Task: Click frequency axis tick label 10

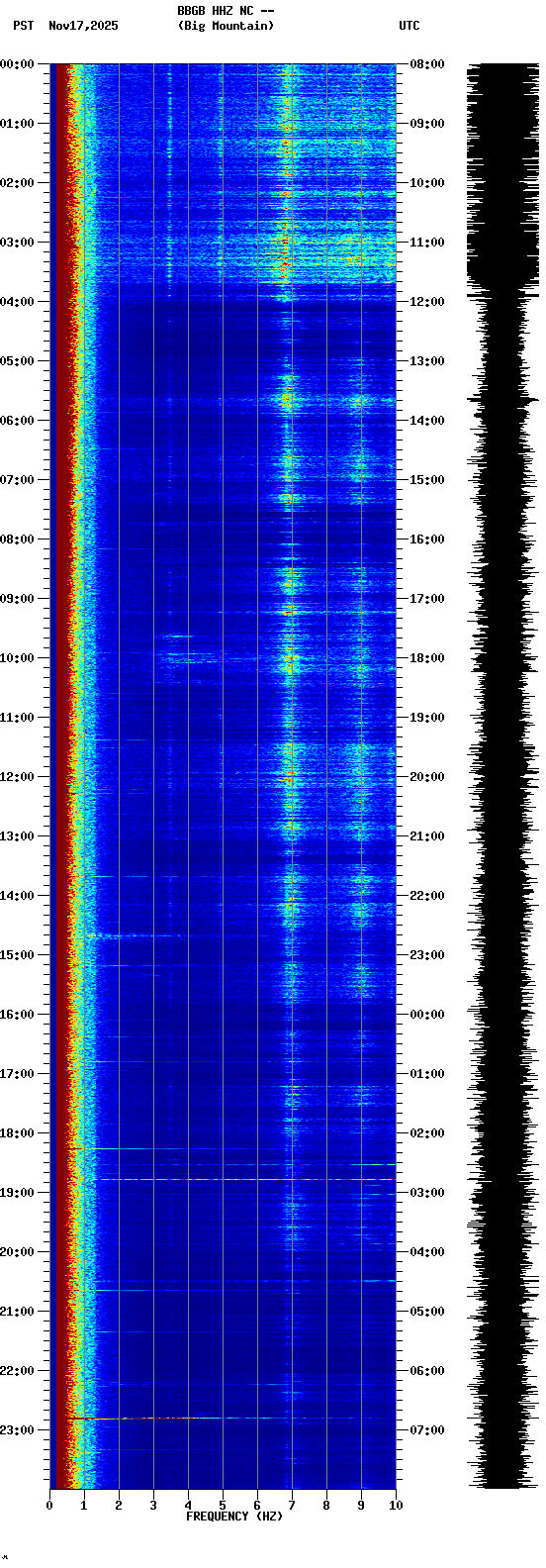Action: pyautogui.click(x=396, y=1506)
